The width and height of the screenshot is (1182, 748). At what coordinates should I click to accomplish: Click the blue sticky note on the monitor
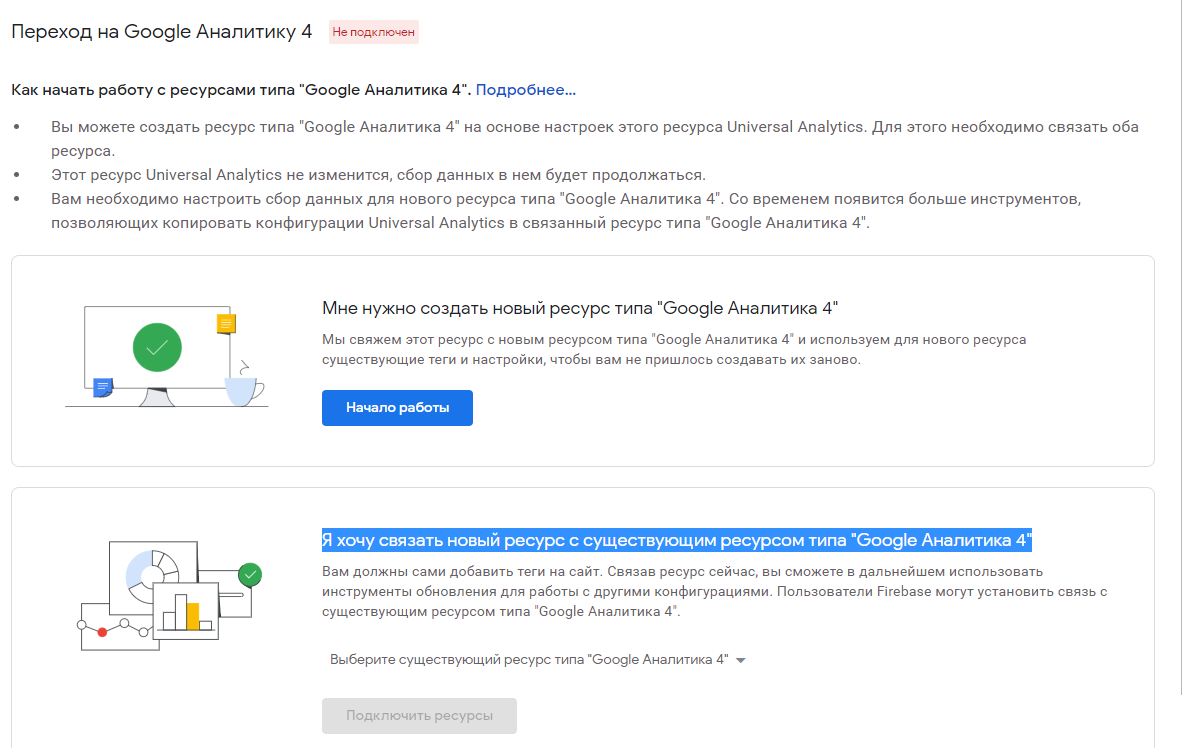[103, 387]
